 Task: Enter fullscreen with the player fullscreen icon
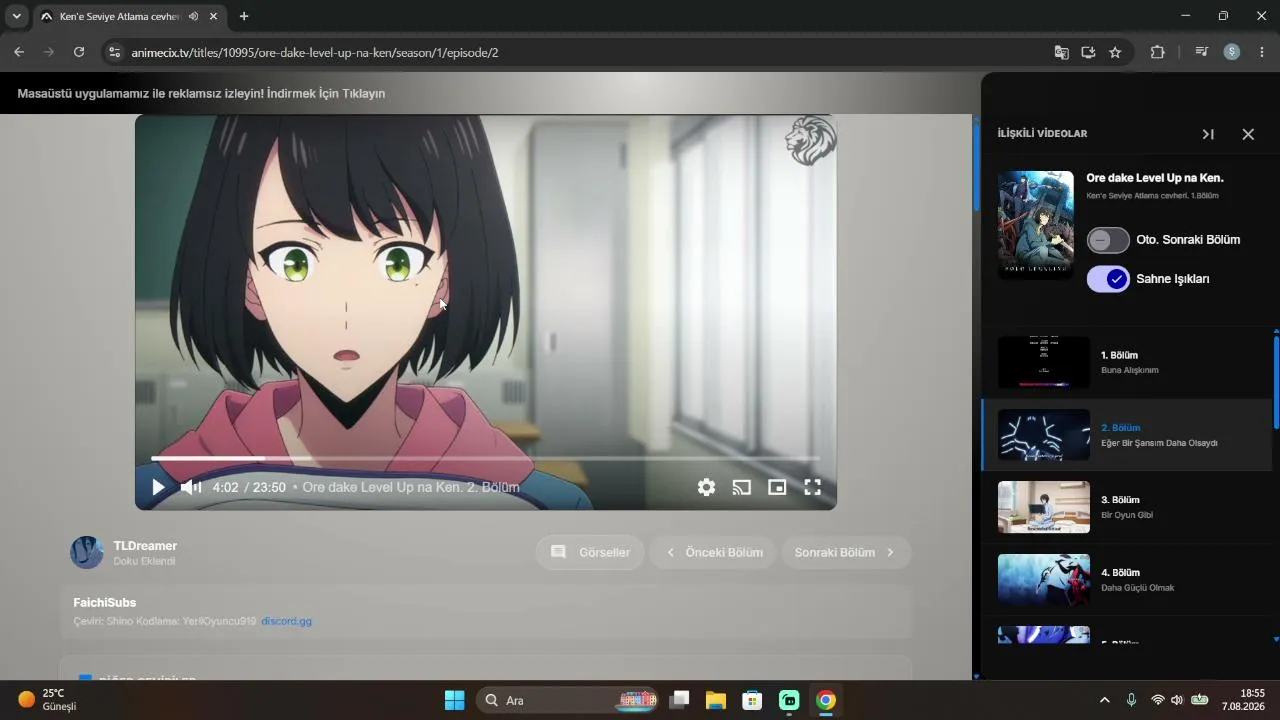(x=813, y=487)
